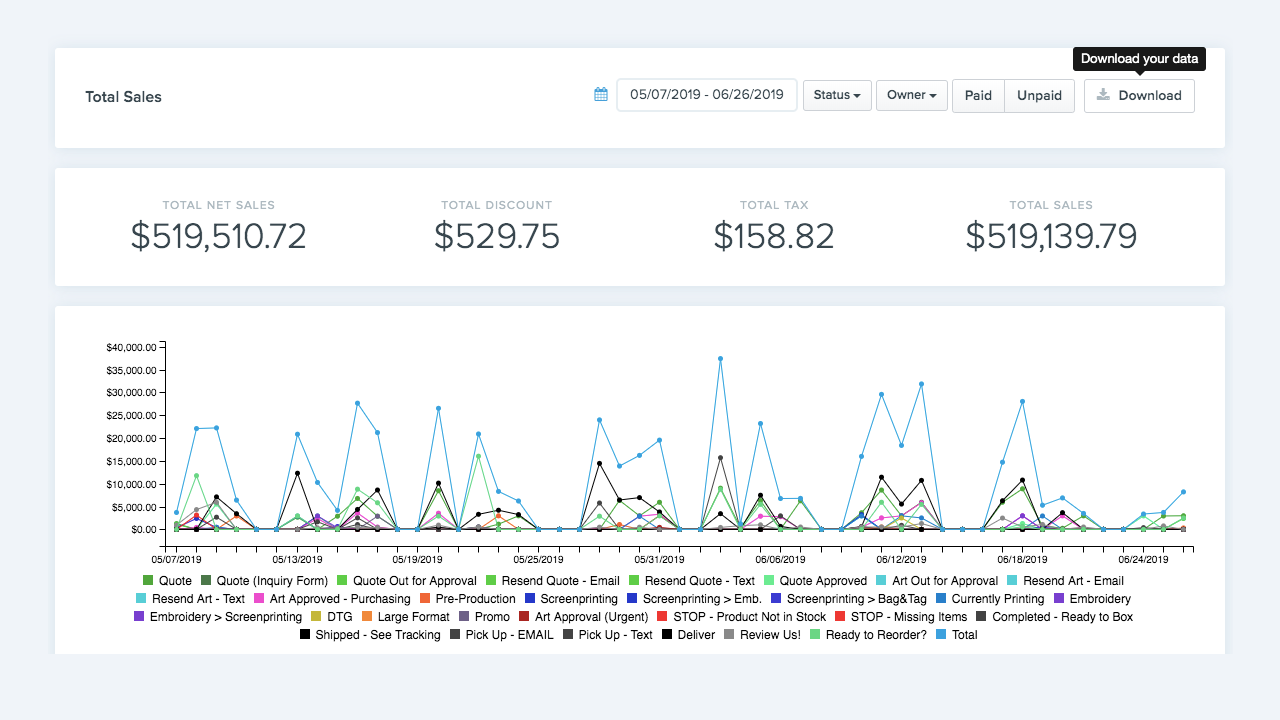This screenshot has width=1280, height=720.
Task: Click the Embroidery legend square
Action: tap(1059, 599)
